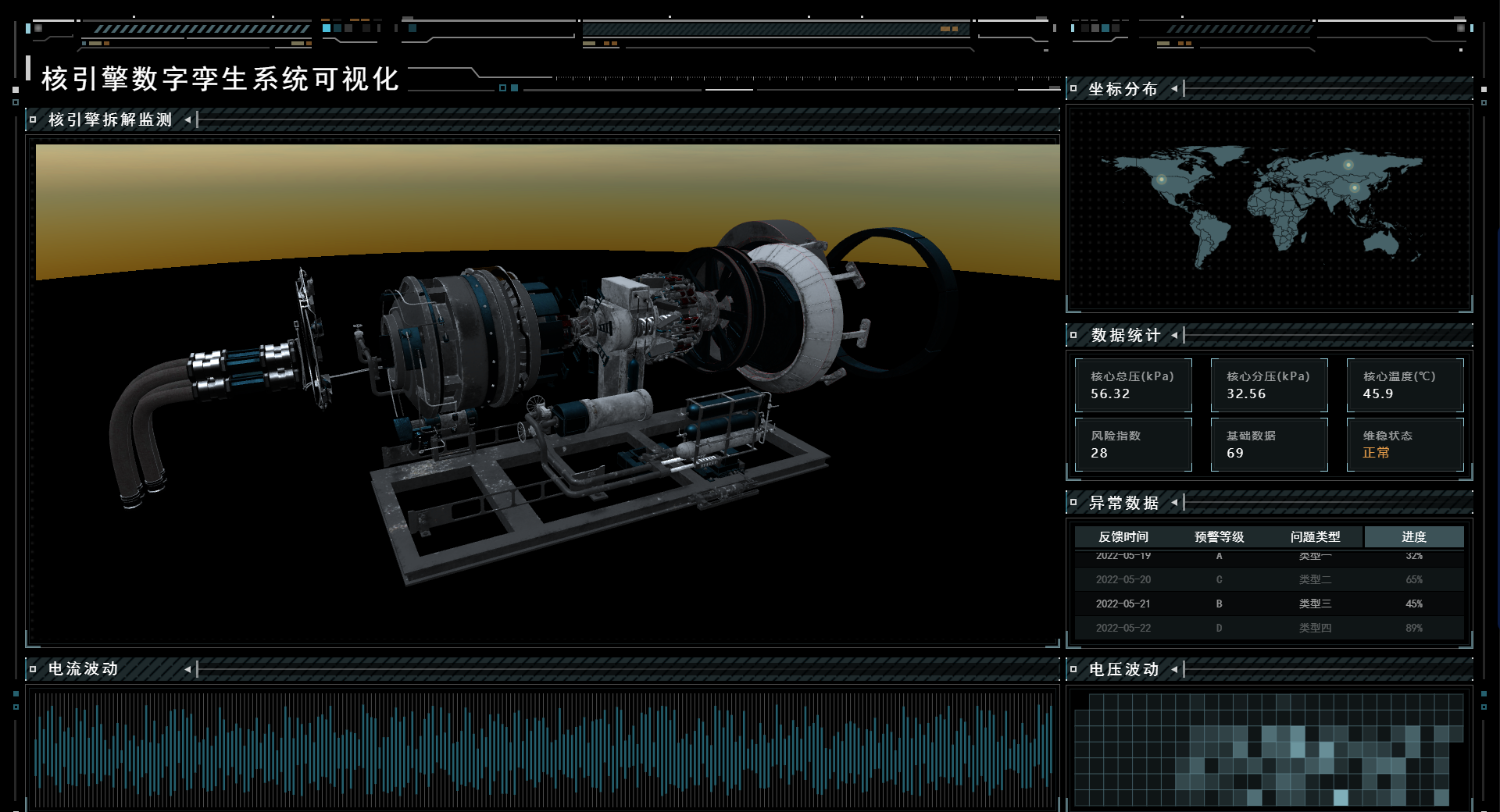Screen dimensions: 1500x812
Task: Select the 45% progress cell
Action: click(1414, 604)
